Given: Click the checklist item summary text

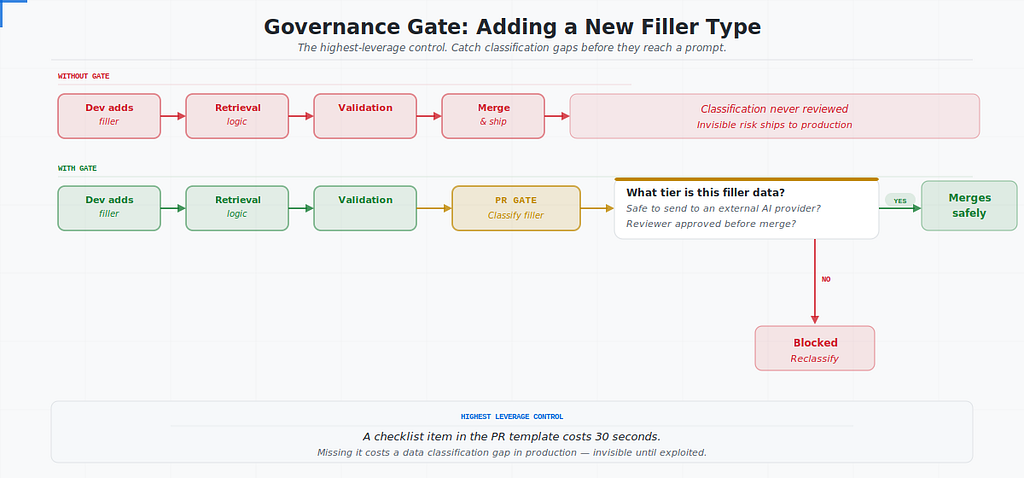Looking at the screenshot, I should tap(512, 437).
